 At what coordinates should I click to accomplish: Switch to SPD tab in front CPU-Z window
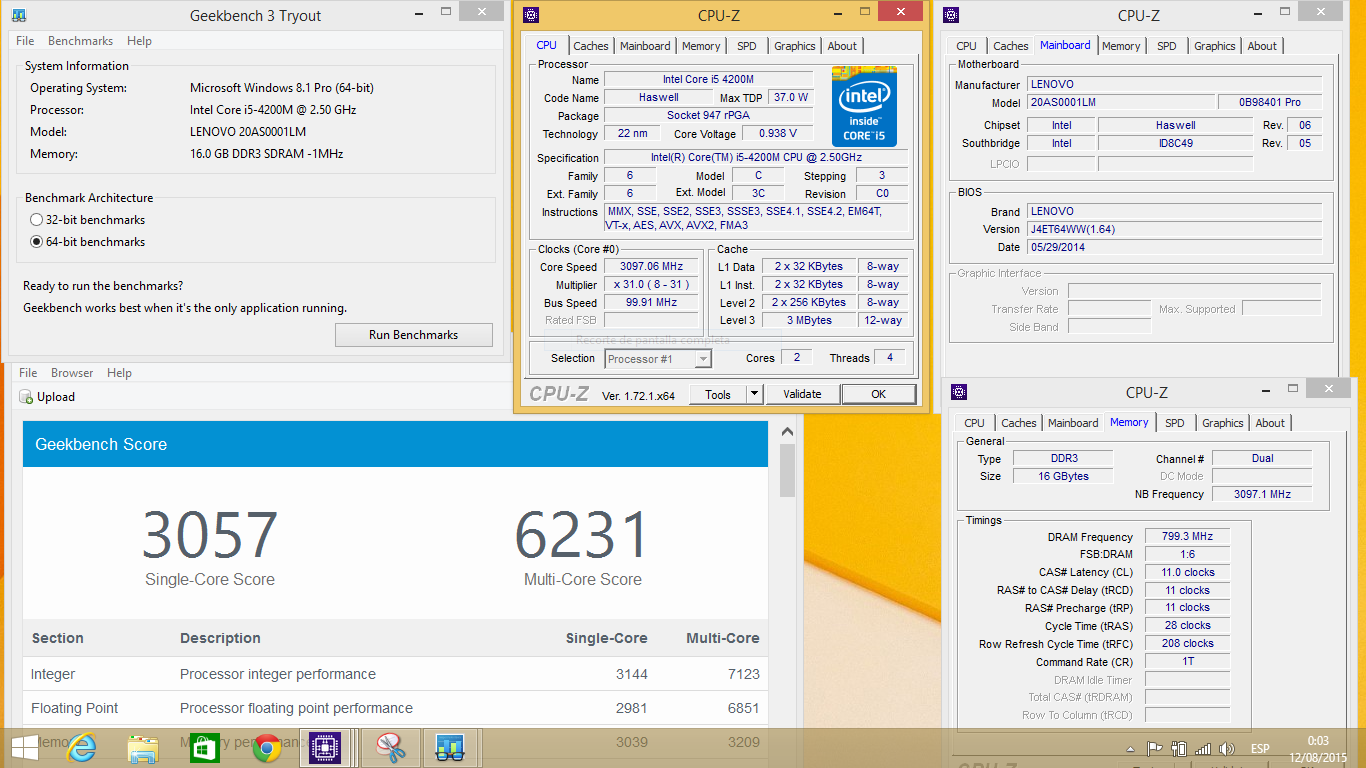[747, 46]
